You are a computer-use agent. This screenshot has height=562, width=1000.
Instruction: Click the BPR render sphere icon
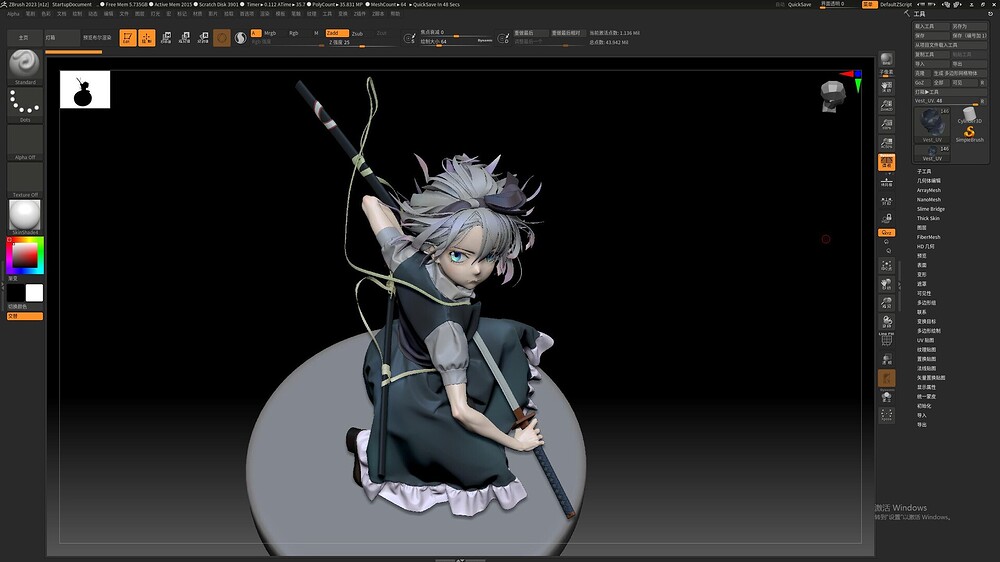(x=886, y=60)
